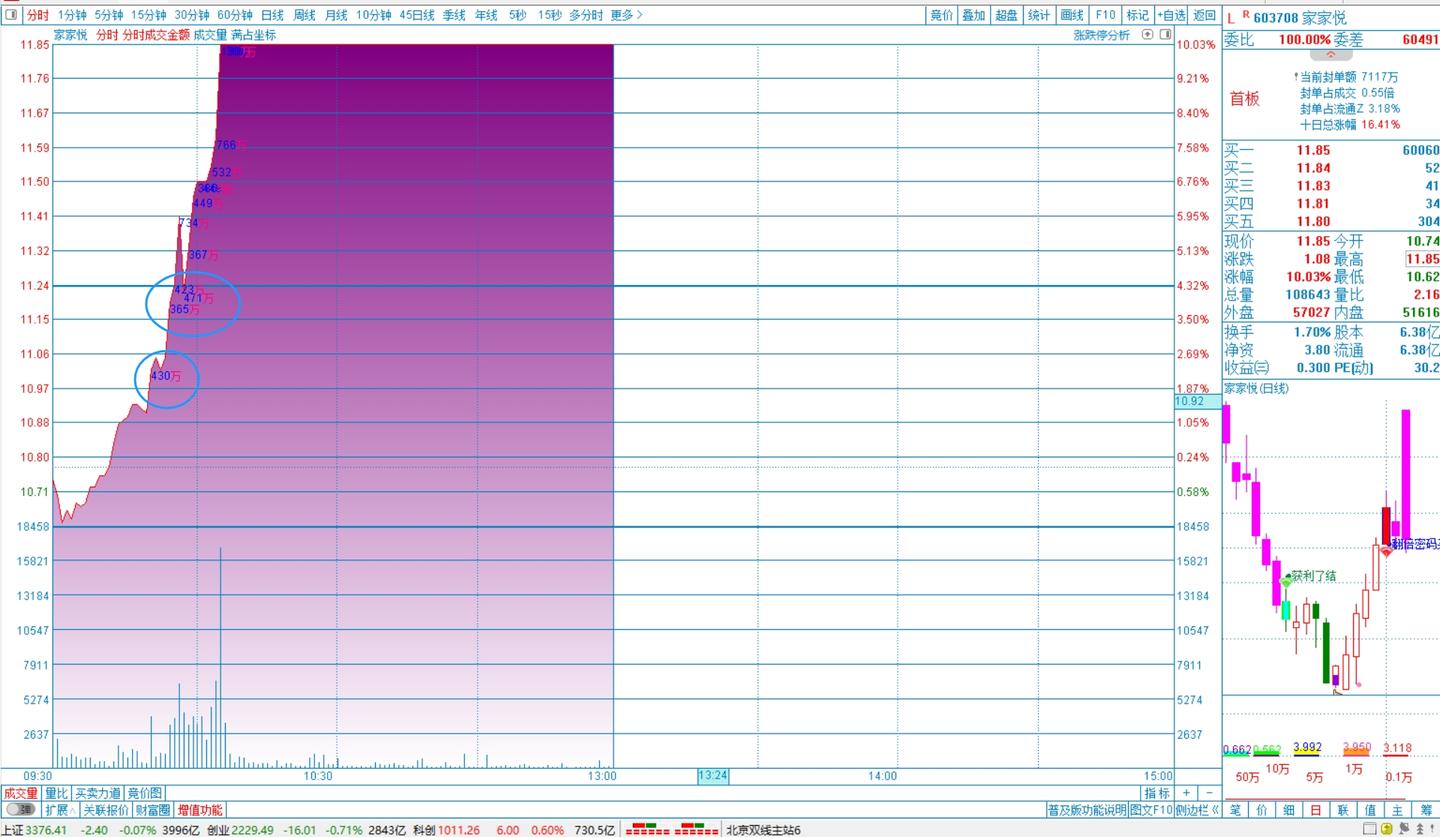Switch to the 45日线 period
The width and height of the screenshot is (1440, 837).
417,15
